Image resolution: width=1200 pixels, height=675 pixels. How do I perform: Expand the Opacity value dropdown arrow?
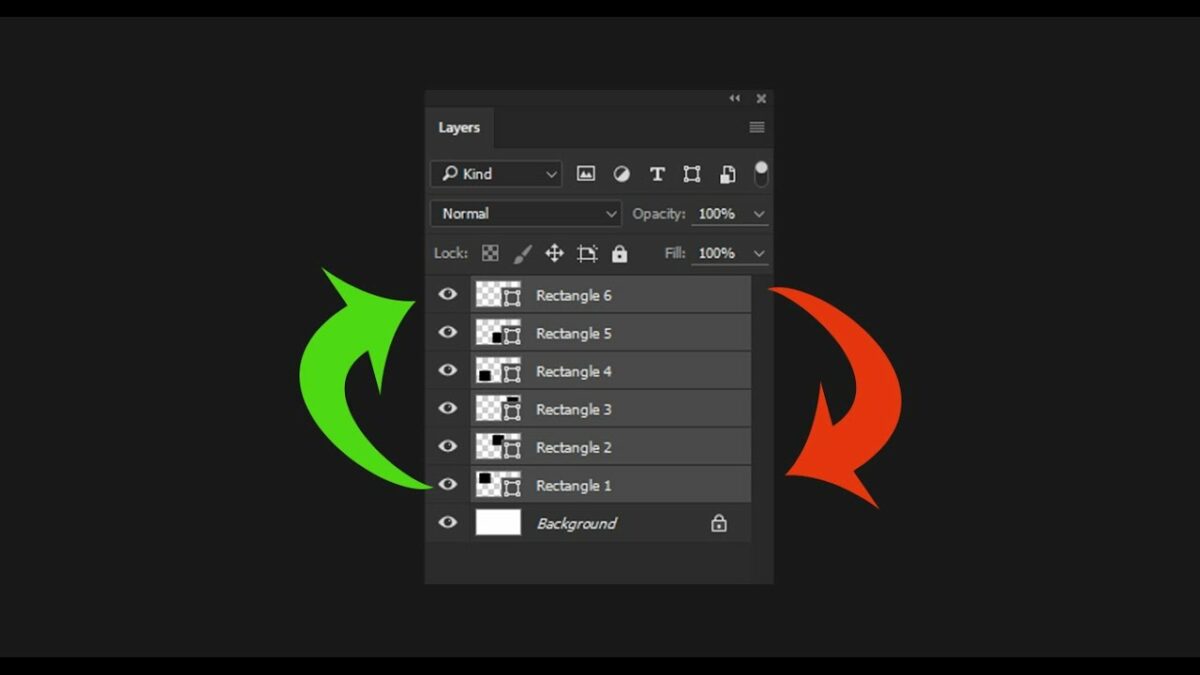(x=759, y=214)
